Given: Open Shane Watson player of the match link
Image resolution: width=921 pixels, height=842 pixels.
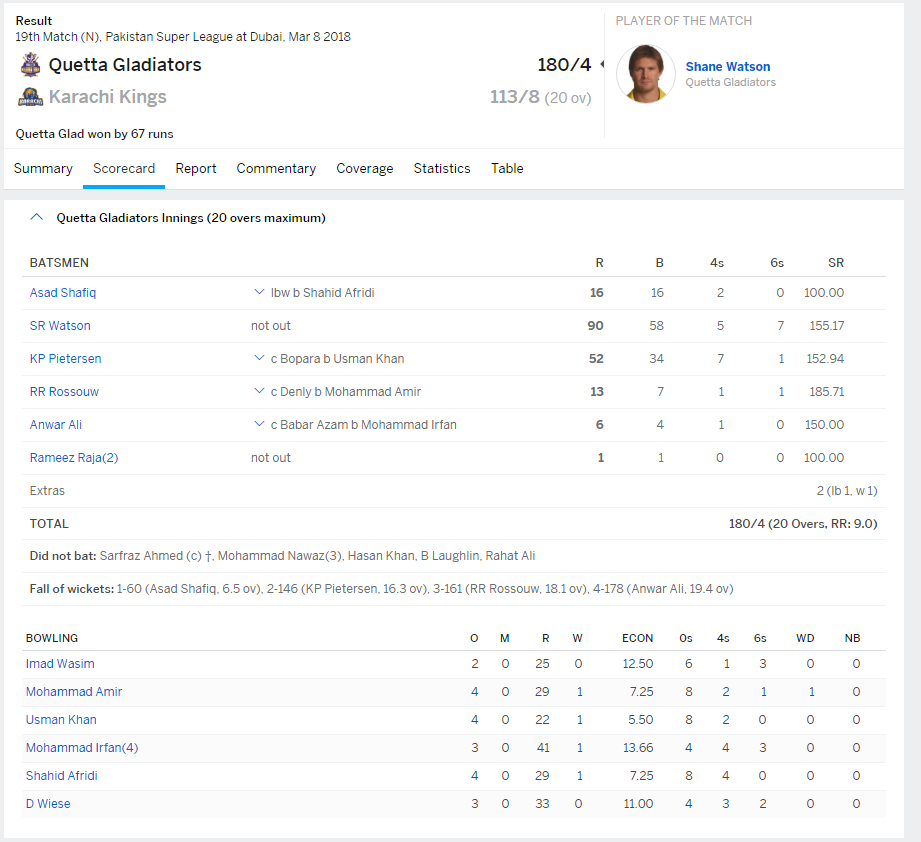Looking at the screenshot, I should tap(727, 67).
